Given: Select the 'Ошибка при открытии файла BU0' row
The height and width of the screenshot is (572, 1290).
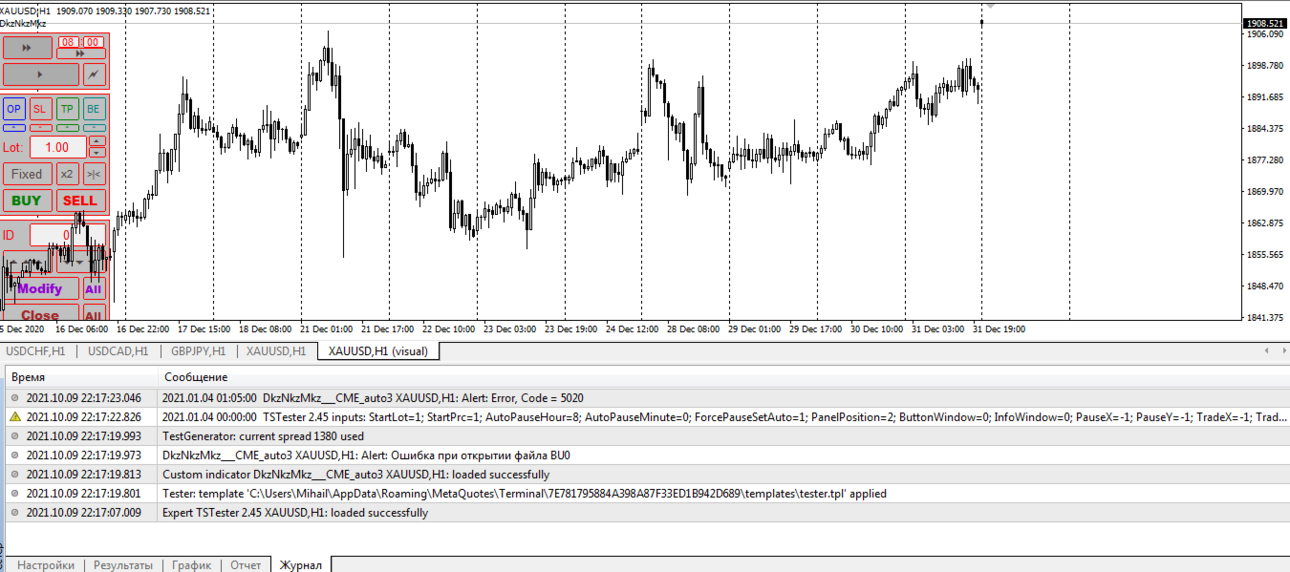Looking at the screenshot, I should [646, 455].
